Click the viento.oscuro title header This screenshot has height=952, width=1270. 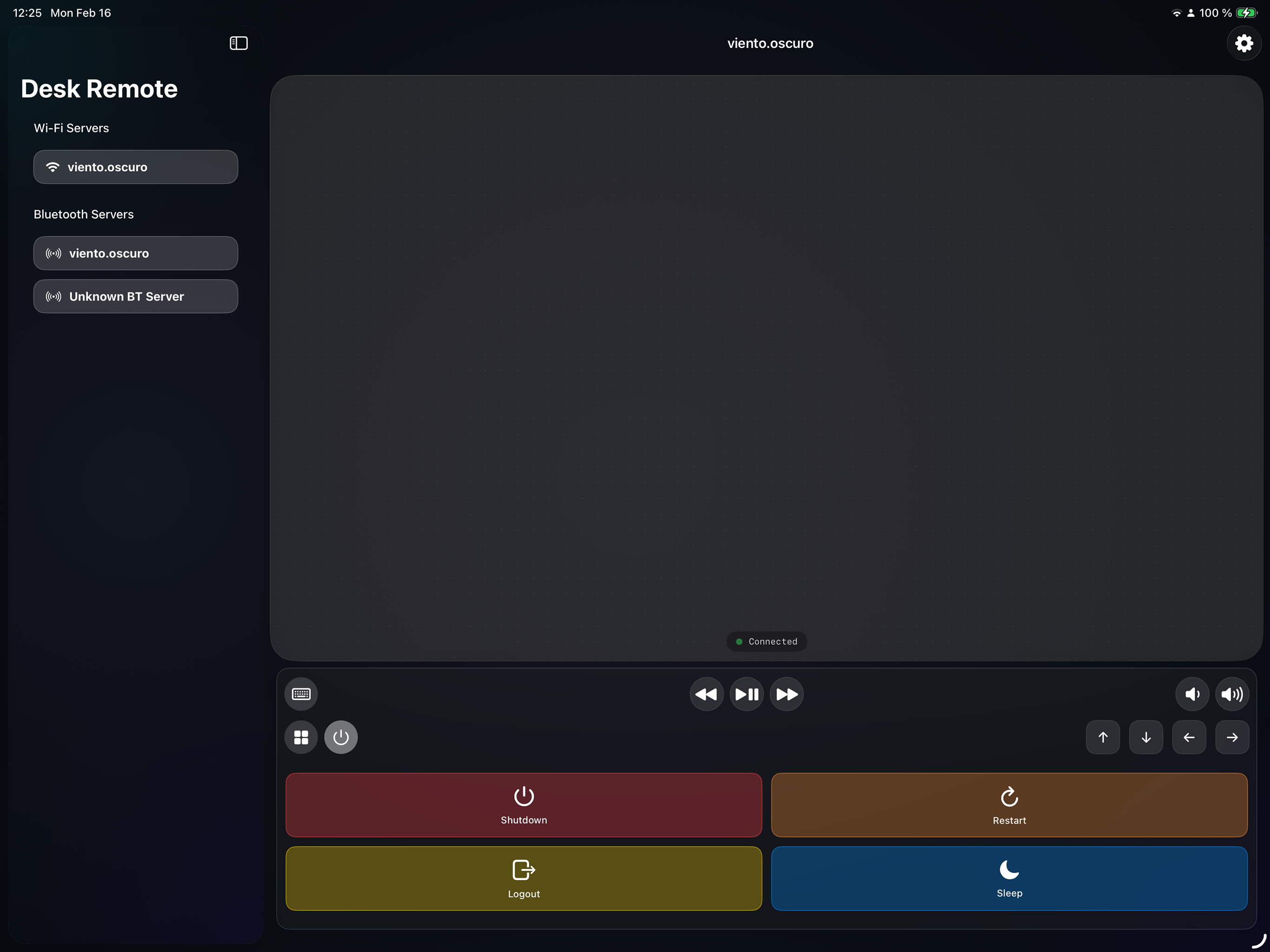pyautogui.click(x=770, y=43)
